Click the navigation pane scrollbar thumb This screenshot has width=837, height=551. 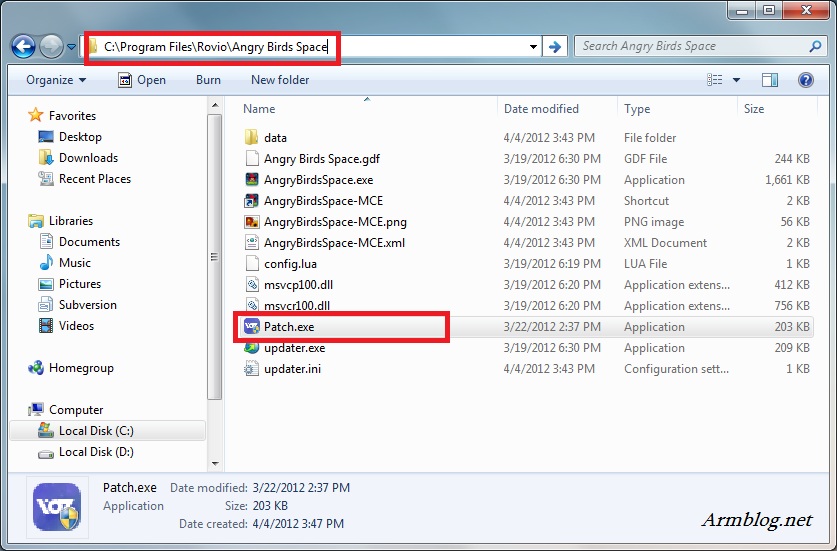tap(215, 256)
